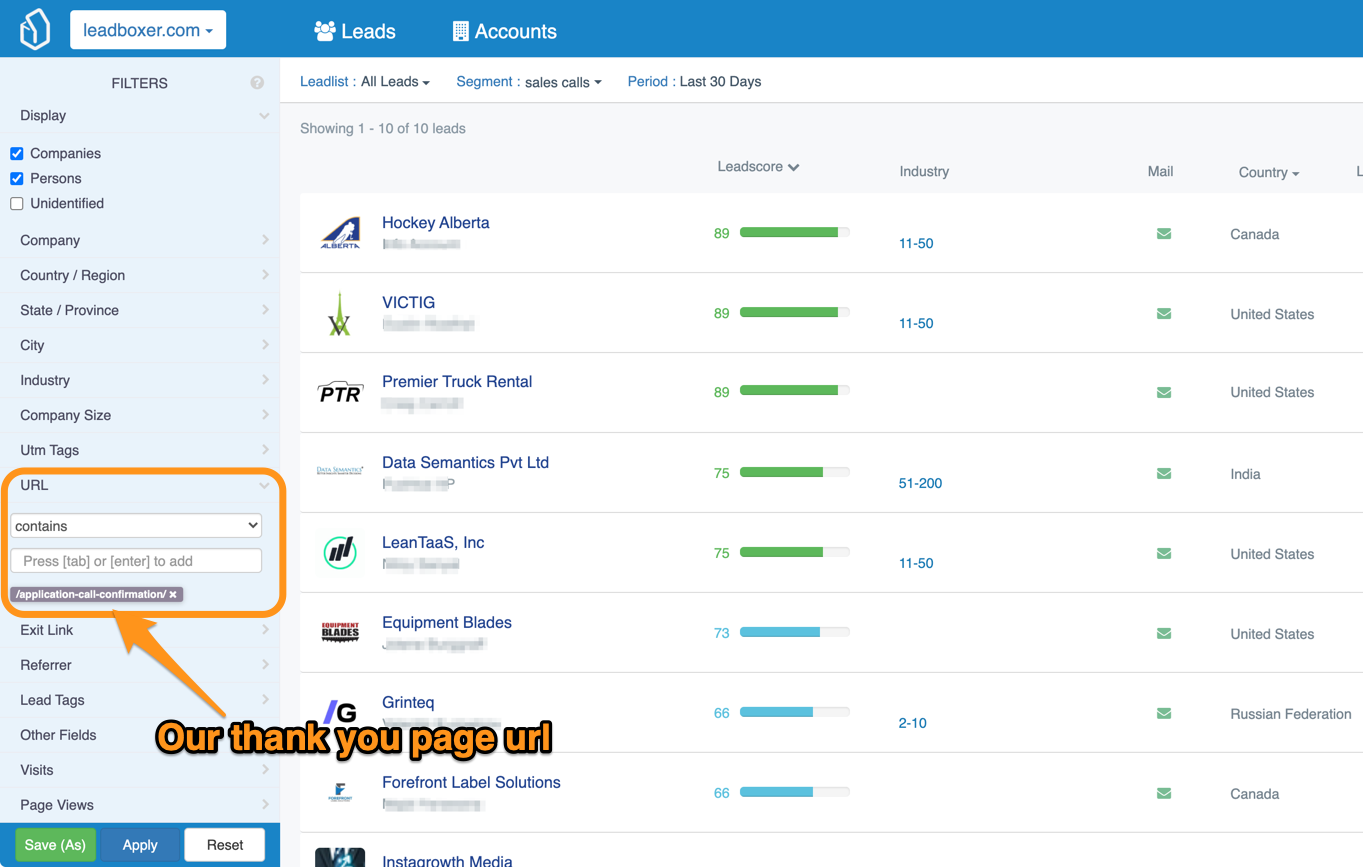Expand the Referrer filter
This screenshot has width=1363, height=867.
coord(140,665)
